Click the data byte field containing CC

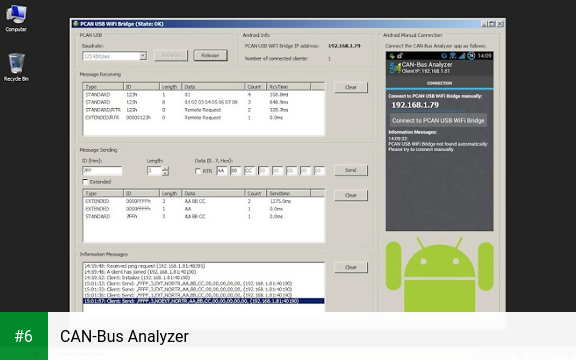[x=249, y=171]
